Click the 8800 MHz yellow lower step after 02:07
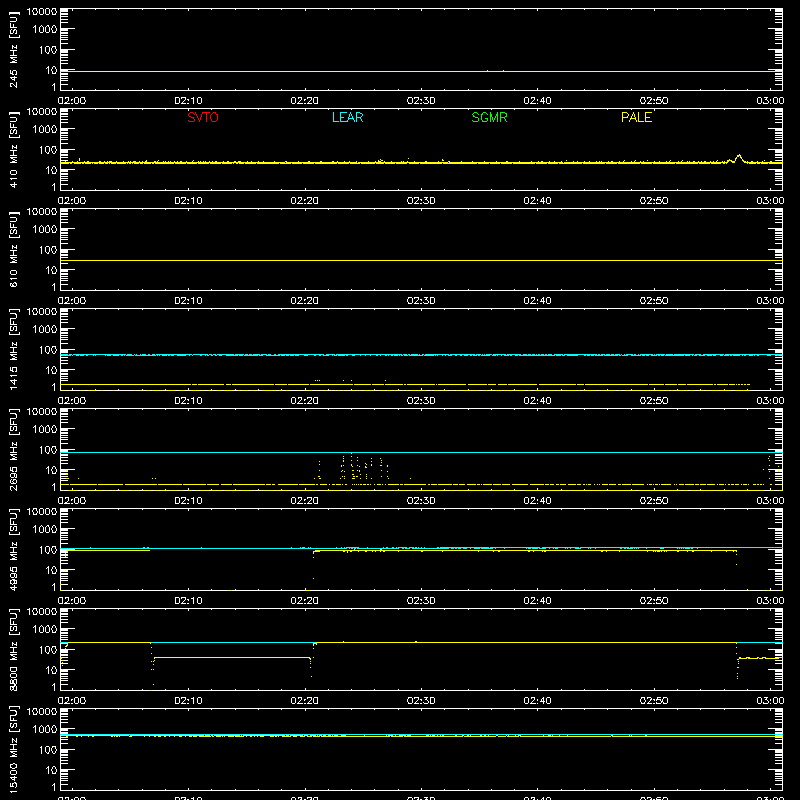 coord(232,658)
